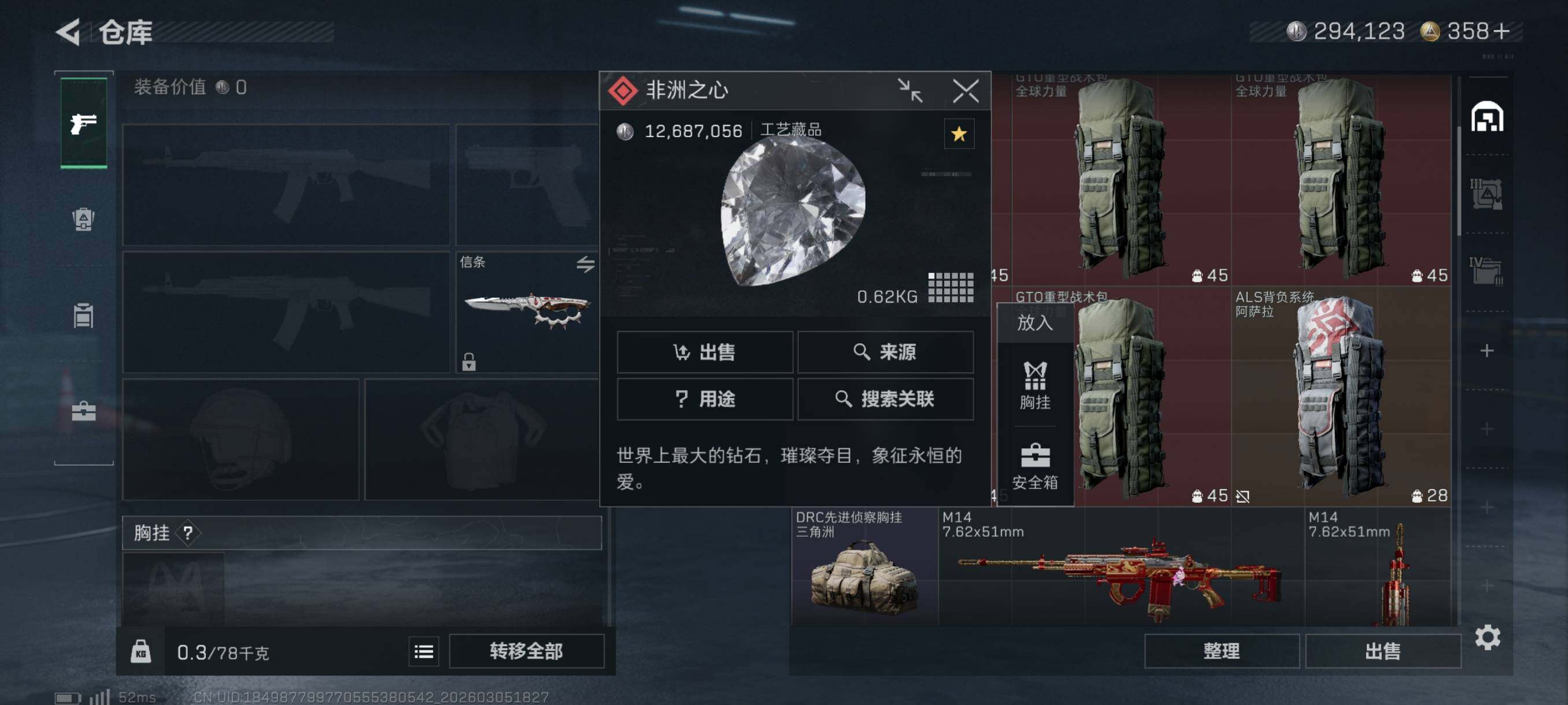The image size is (1568, 705).
Task: Open the 胸挂 help question mark
Action: (188, 533)
